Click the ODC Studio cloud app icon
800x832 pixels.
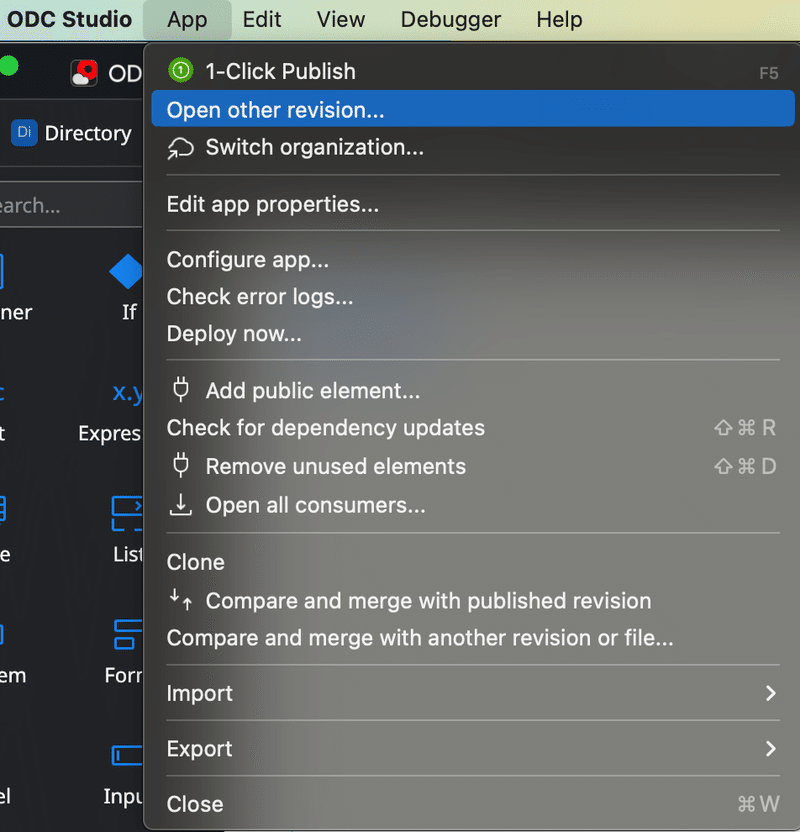point(84,73)
